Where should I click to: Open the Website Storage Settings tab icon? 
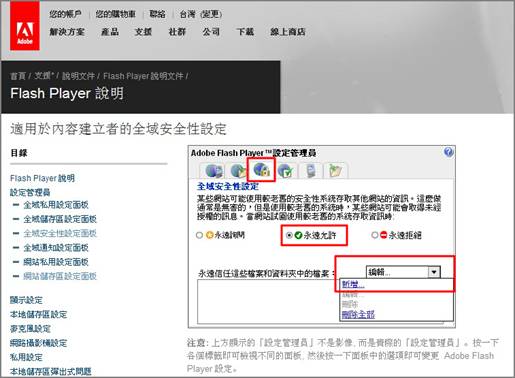pos(335,171)
